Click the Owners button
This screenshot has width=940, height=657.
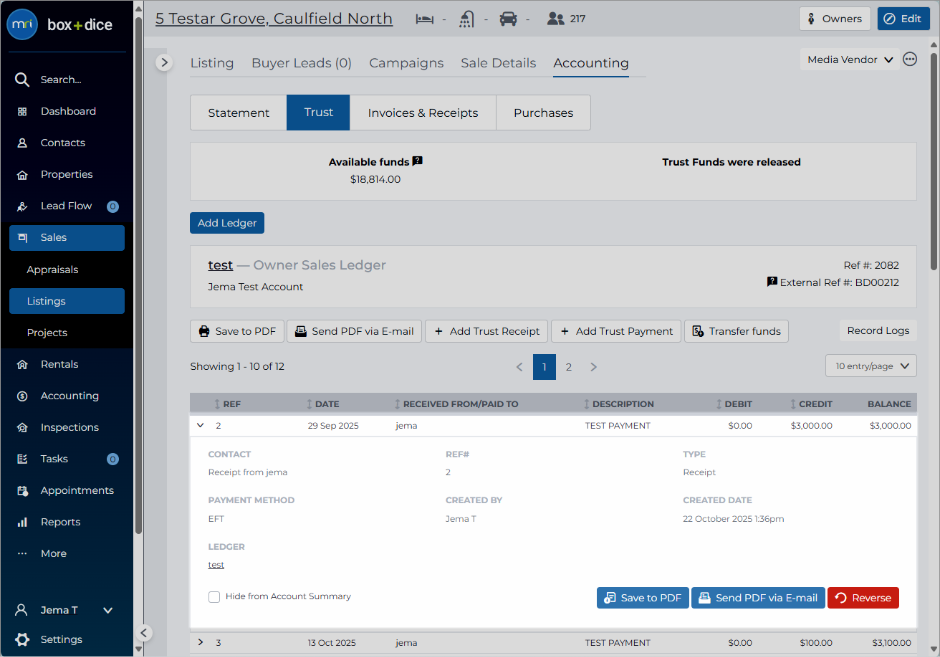tap(834, 19)
